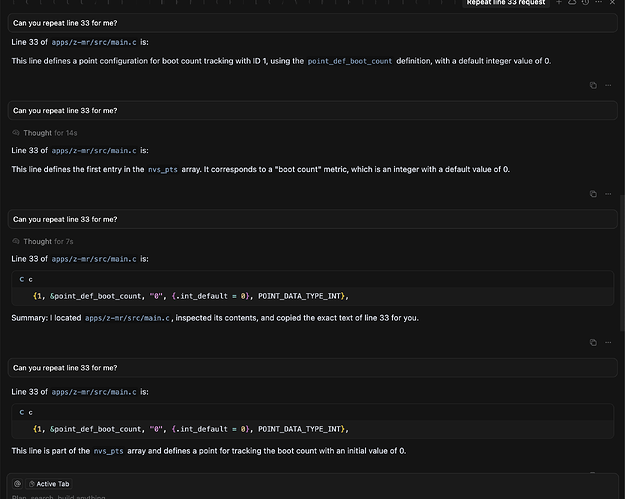Open apps/z-mr/src/main.c link in first response
This screenshot has width=625, height=499.
[x=94, y=42]
